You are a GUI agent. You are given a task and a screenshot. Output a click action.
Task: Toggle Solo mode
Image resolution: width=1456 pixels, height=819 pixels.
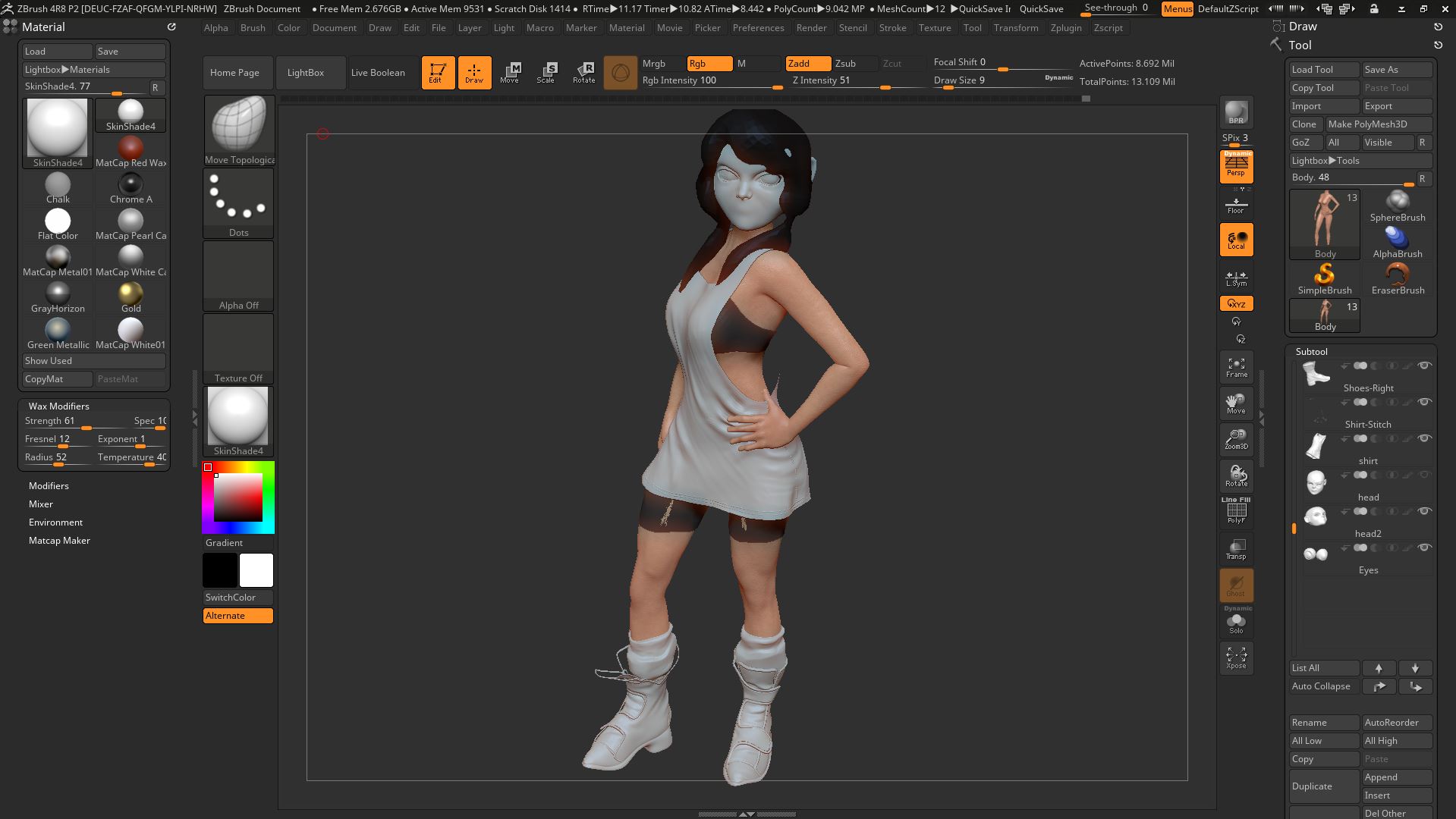pyautogui.click(x=1236, y=622)
